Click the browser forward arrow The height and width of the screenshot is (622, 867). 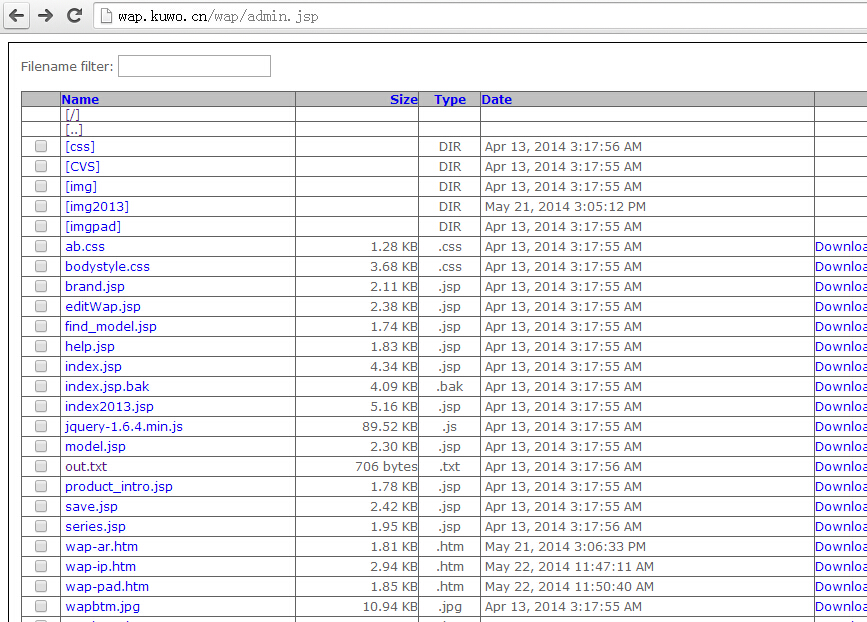45,15
